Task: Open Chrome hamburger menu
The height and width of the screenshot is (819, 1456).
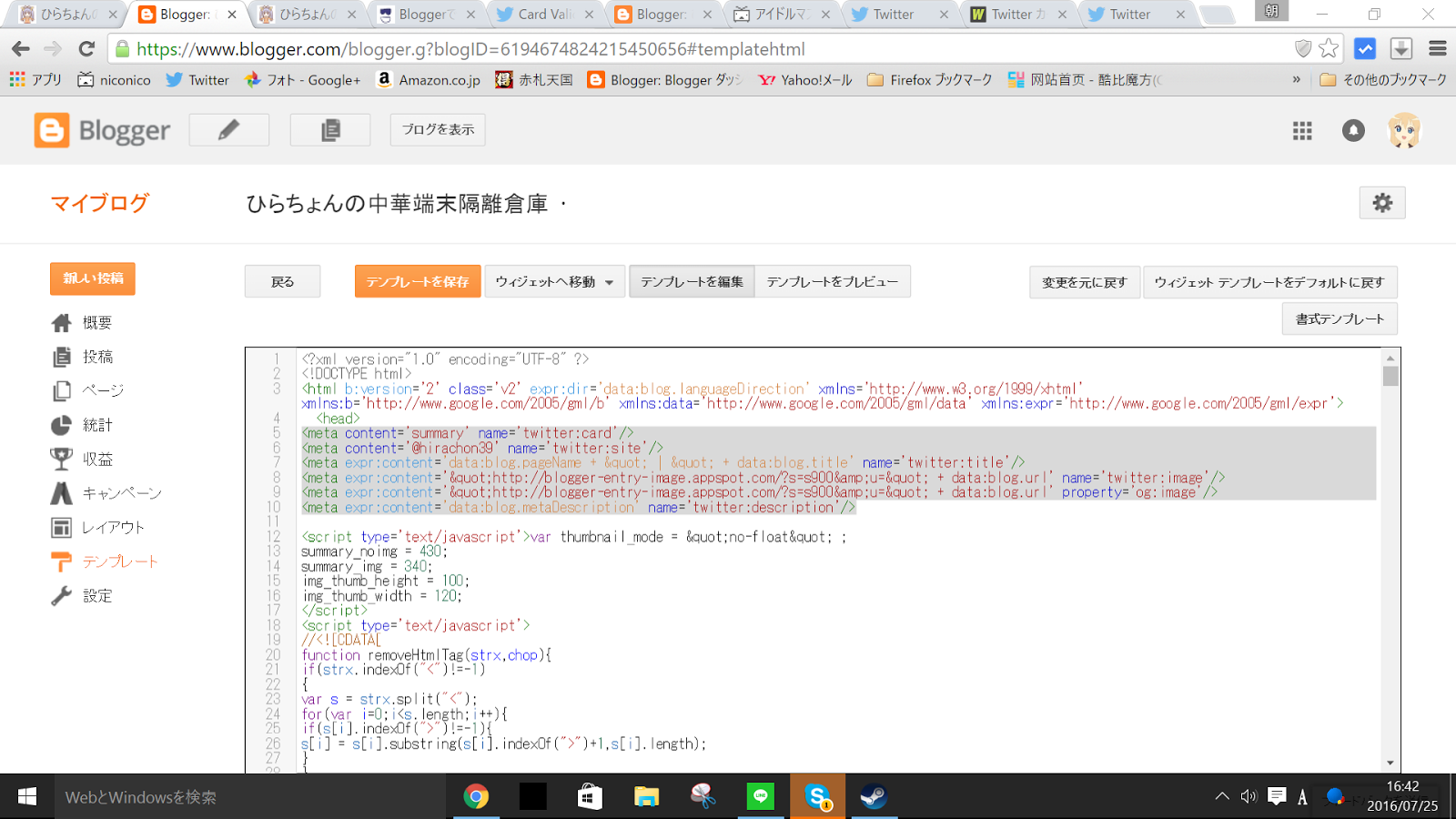Action: point(1438,49)
